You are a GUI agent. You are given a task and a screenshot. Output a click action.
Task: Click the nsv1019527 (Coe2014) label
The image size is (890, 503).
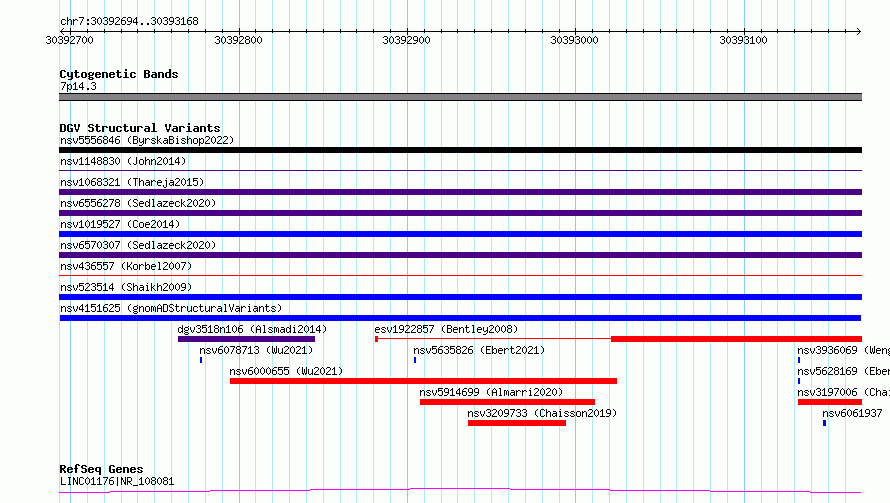120,224
